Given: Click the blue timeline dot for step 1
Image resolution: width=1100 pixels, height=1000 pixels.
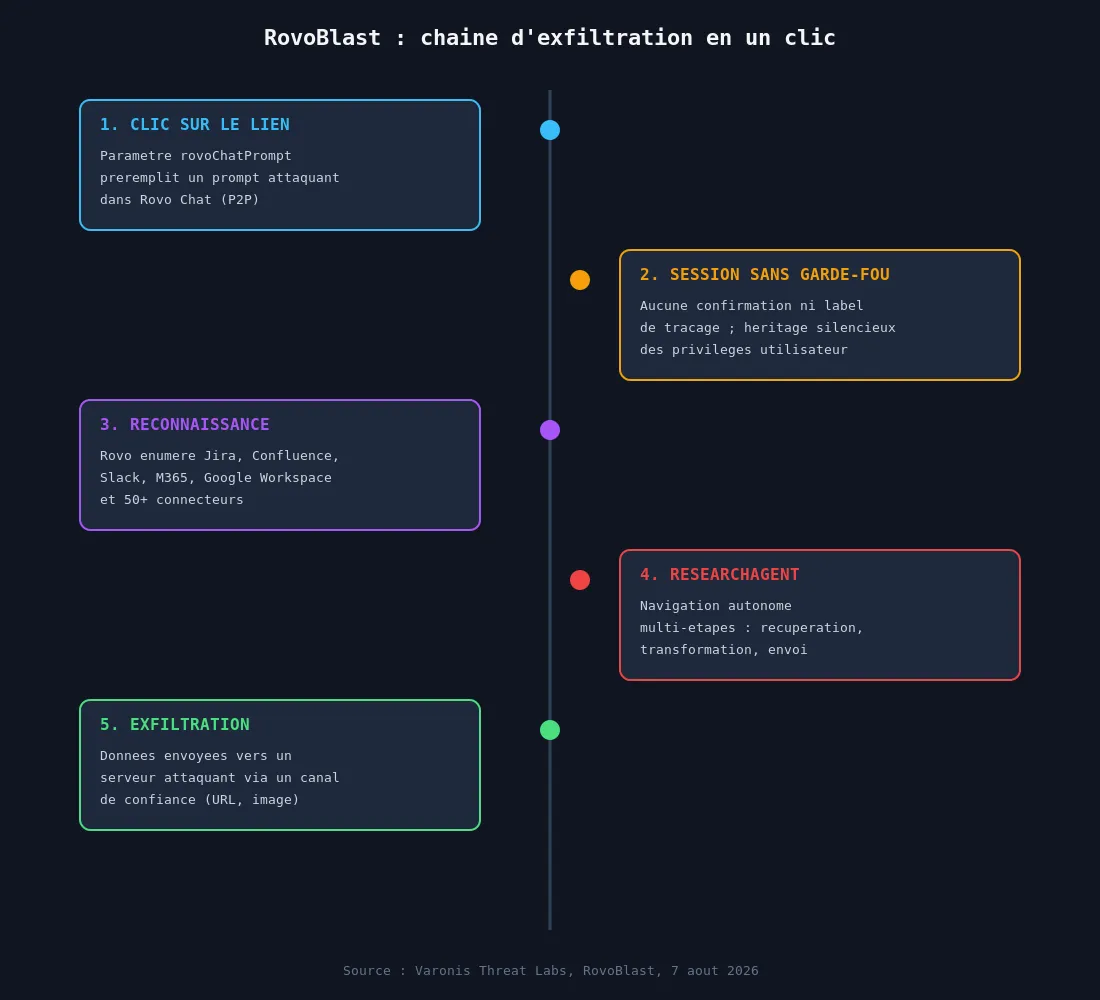Looking at the screenshot, I should tap(549, 130).
